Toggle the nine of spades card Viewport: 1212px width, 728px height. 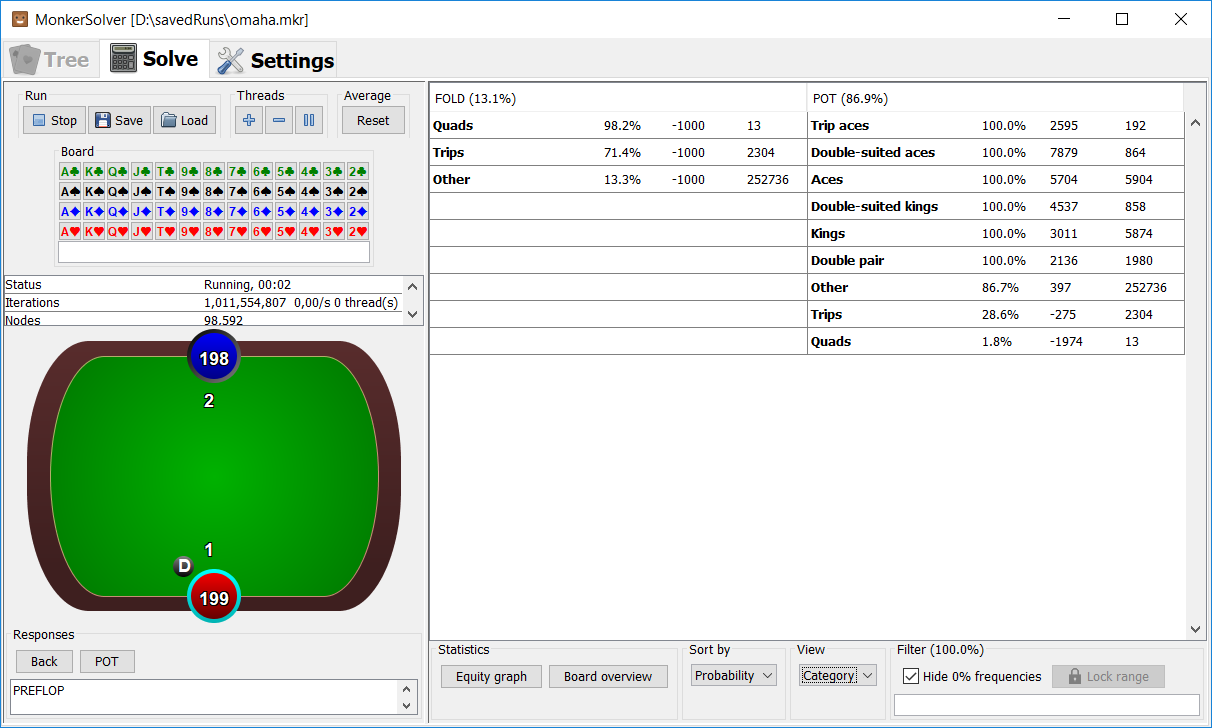click(190, 191)
